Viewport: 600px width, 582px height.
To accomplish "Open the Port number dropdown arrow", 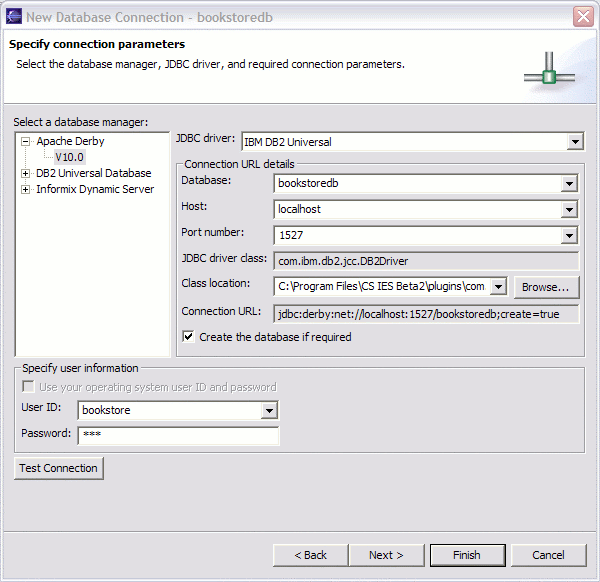I will point(569,235).
